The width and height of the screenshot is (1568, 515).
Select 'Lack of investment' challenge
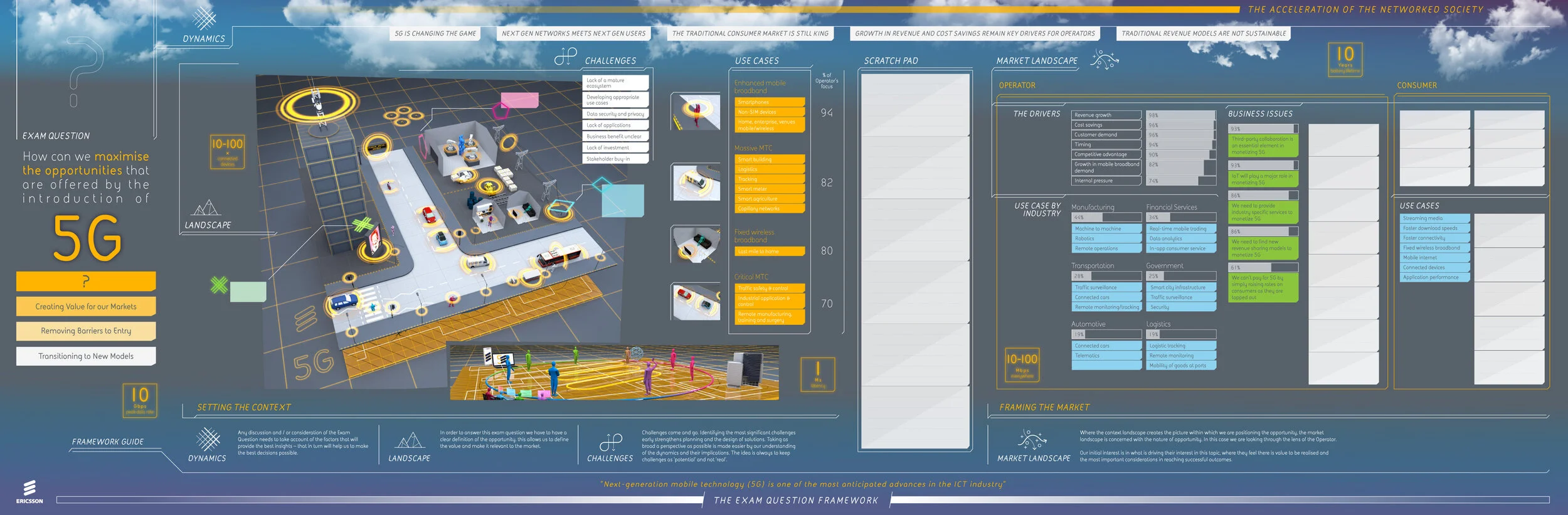[615, 147]
